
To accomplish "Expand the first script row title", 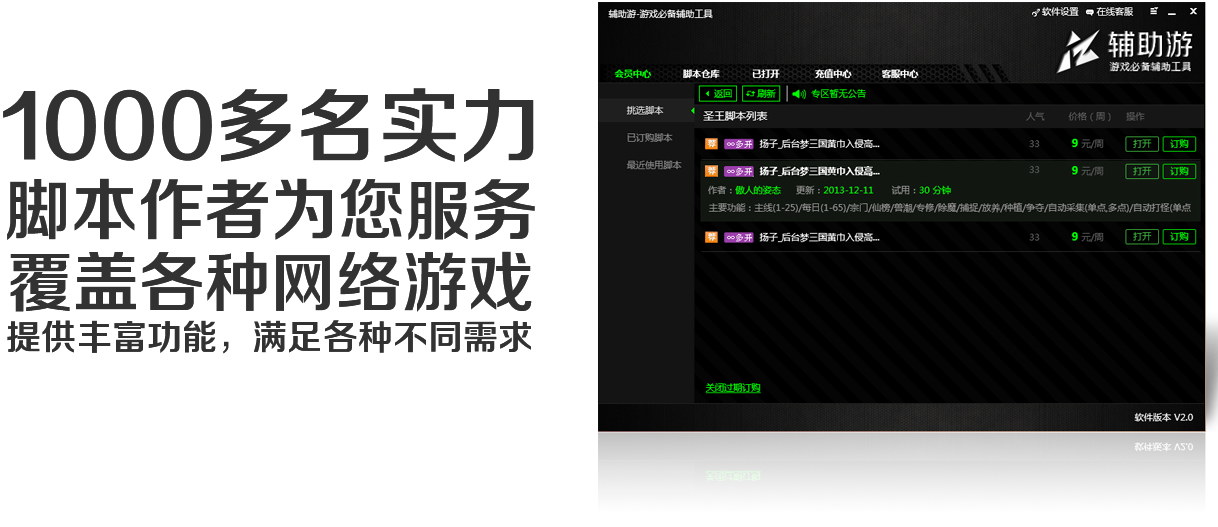I will [819, 144].
